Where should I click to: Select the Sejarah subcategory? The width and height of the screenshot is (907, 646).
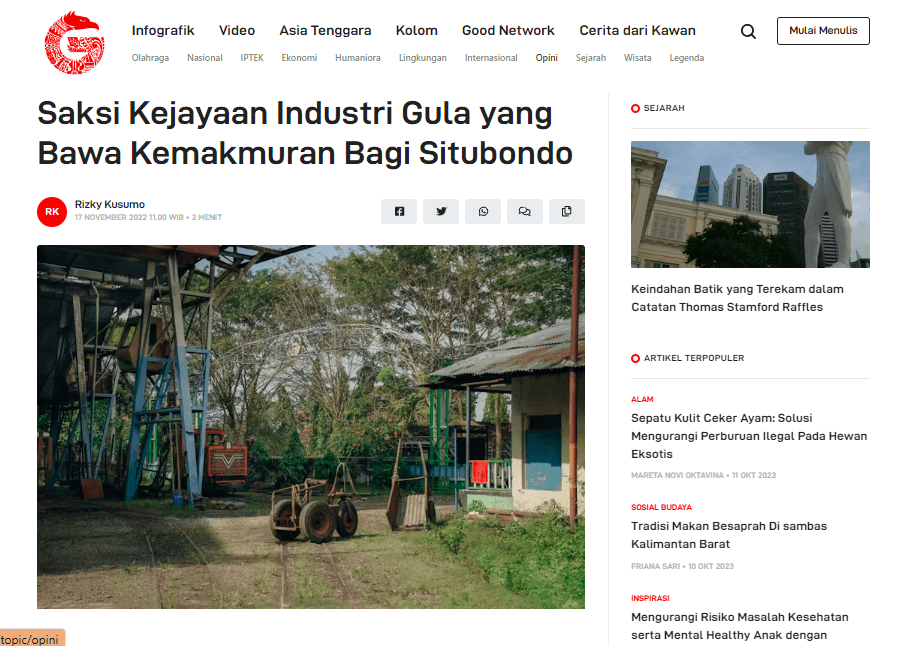591,58
